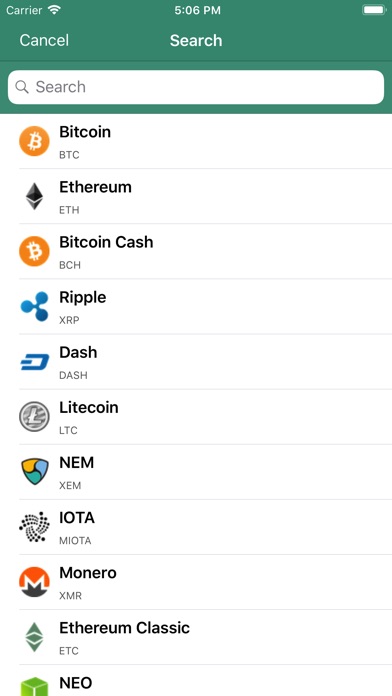392x696 pixels.
Task: Select the Ethereum diamond logo
Action: click(x=34, y=196)
